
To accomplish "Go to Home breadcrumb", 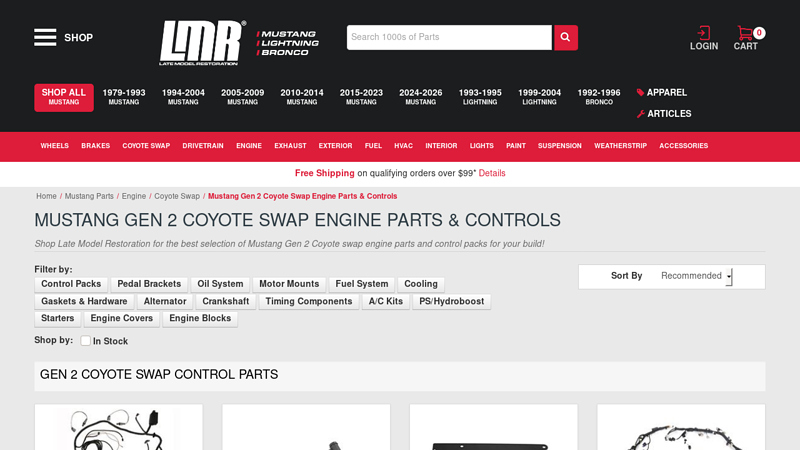I will (x=46, y=196).
